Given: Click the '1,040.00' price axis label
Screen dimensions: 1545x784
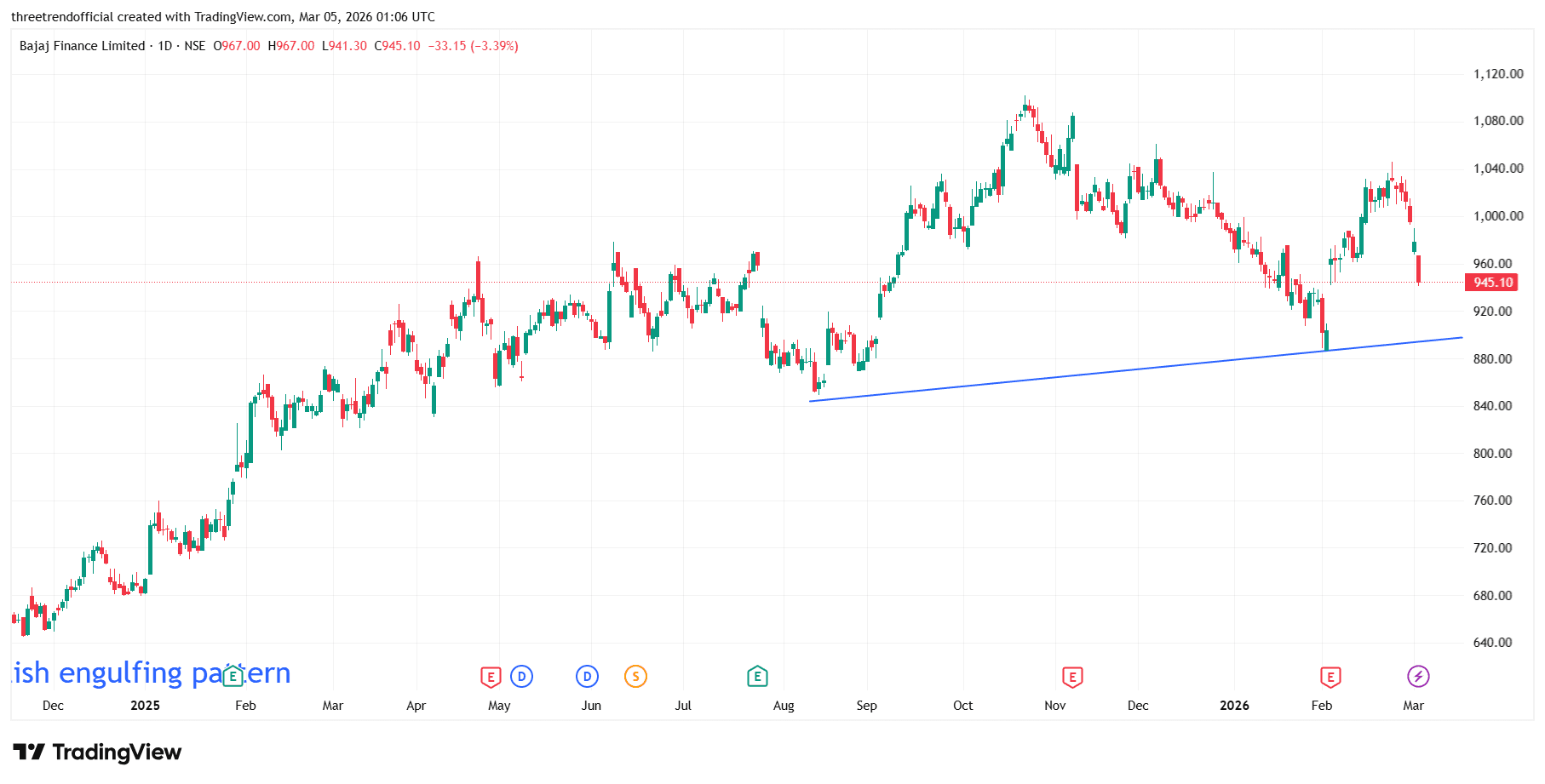Looking at the screenshot, I should pos(1498,169).
